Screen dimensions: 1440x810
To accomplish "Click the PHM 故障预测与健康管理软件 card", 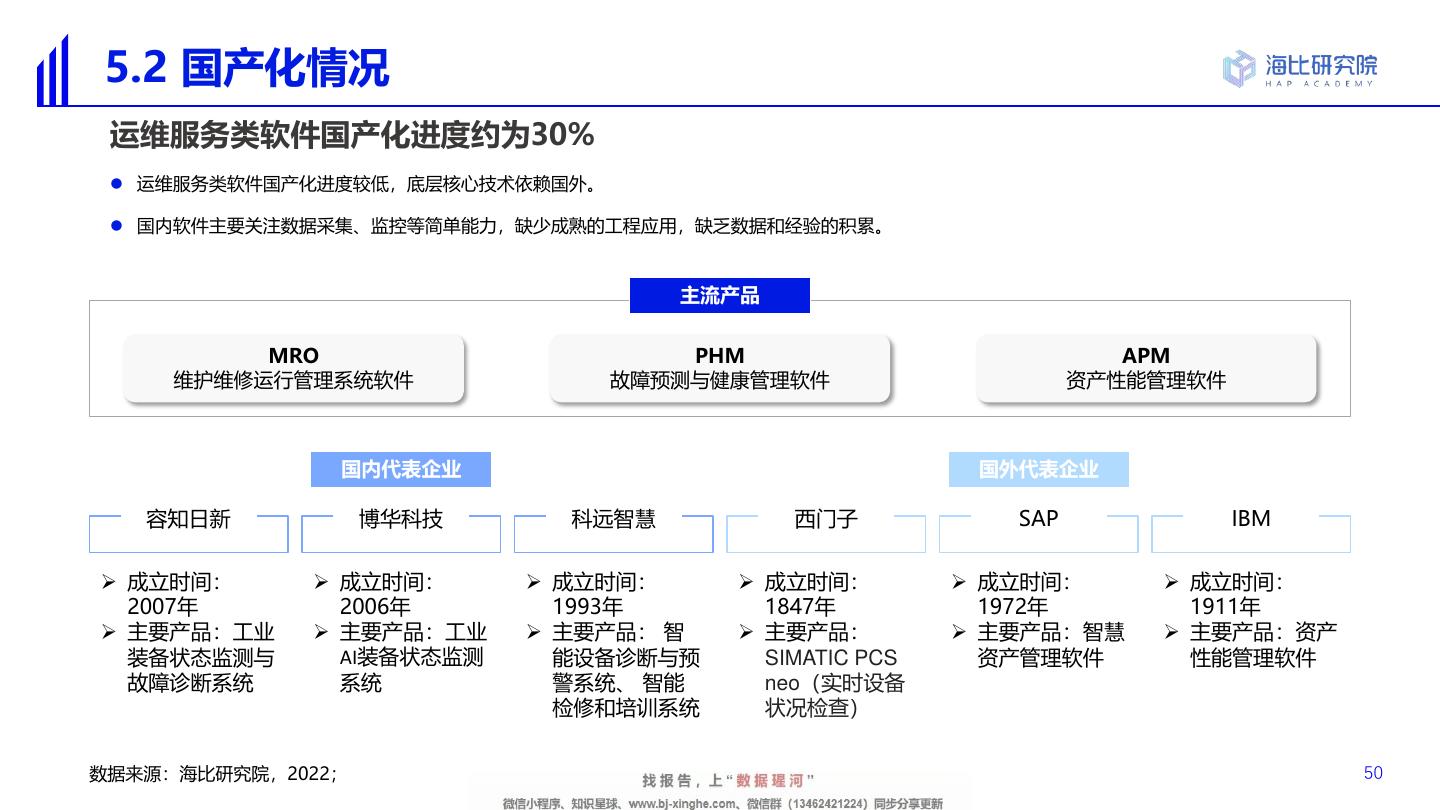I will click(x=719, y=369).
